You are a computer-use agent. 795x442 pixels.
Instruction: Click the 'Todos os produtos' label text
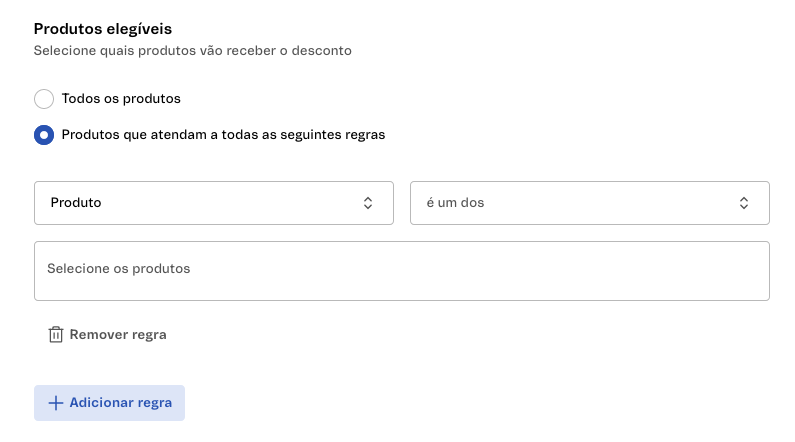(x=121, y=99)
